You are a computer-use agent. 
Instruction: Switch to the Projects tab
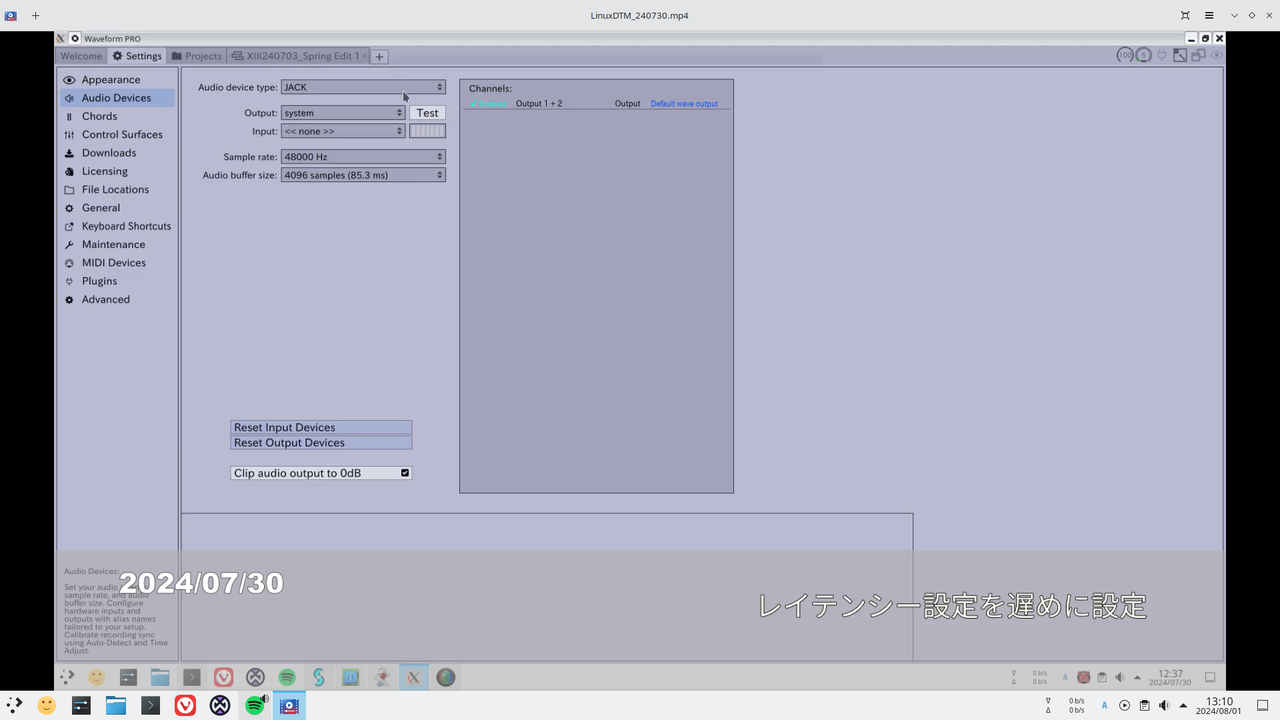(x=203, y=56)
